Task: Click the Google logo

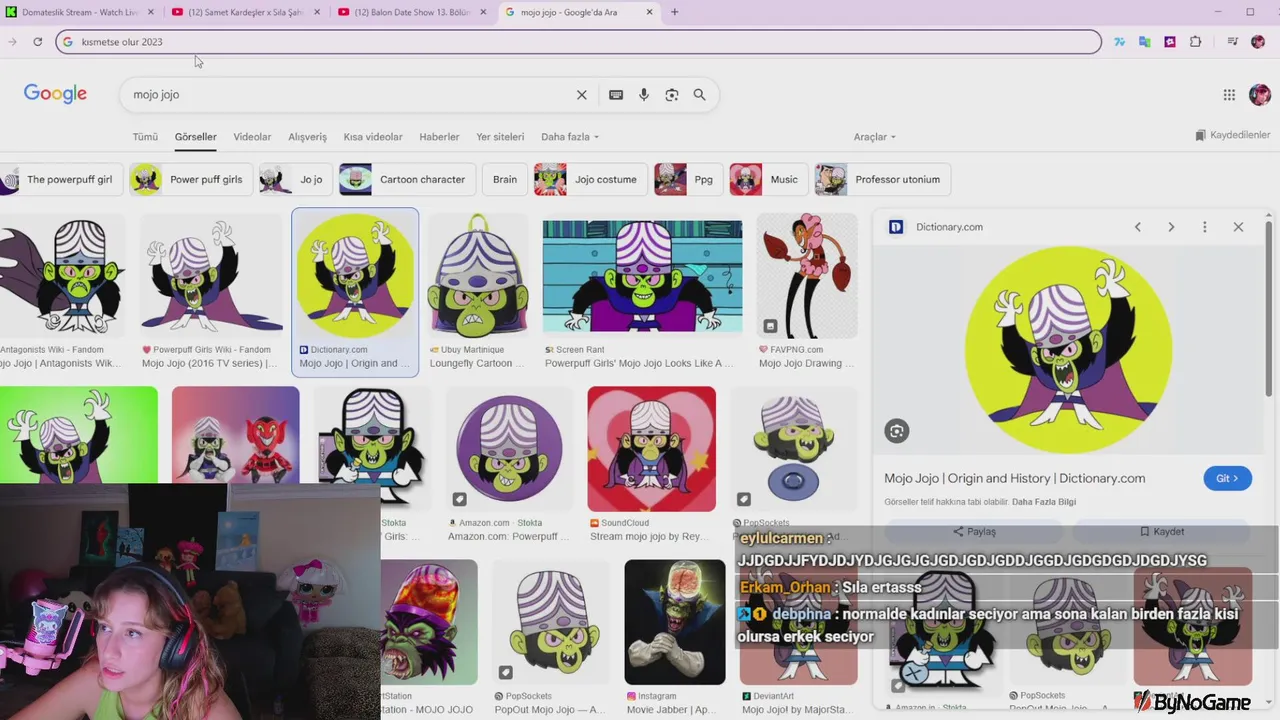Action: [x=55, y=93]
